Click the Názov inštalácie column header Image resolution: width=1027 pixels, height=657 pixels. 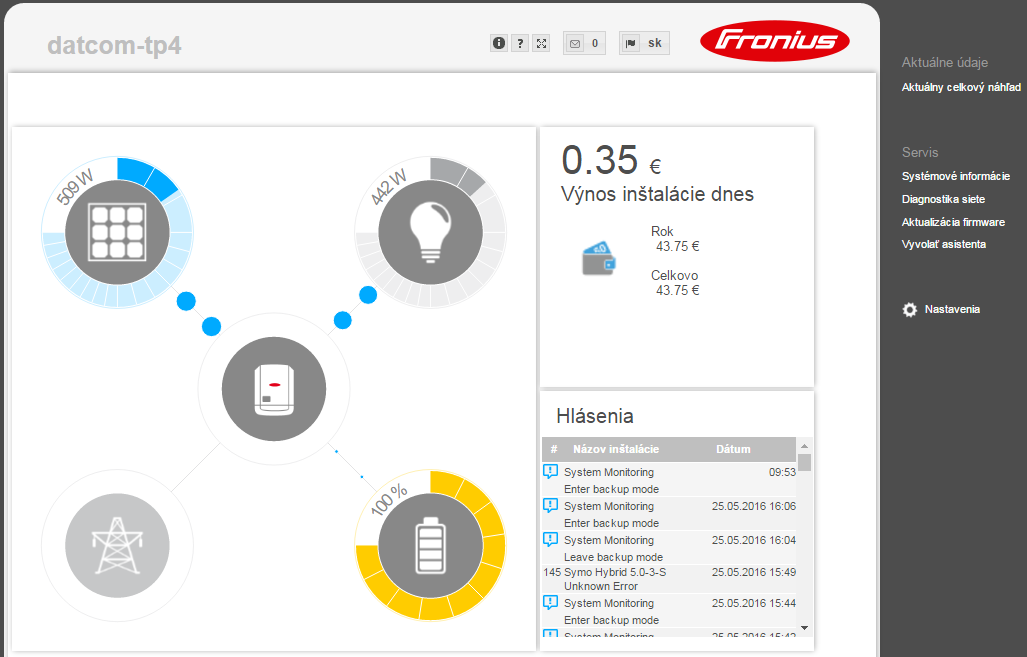[616, 449]
